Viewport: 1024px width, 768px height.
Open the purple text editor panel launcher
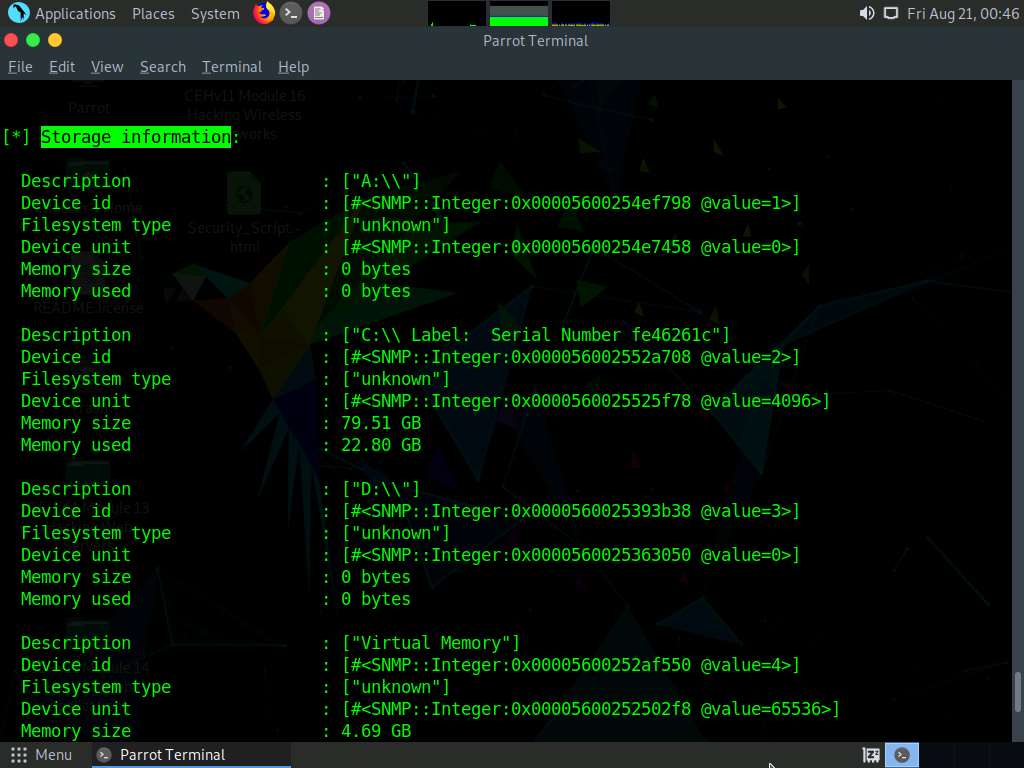tap(319, 13)
